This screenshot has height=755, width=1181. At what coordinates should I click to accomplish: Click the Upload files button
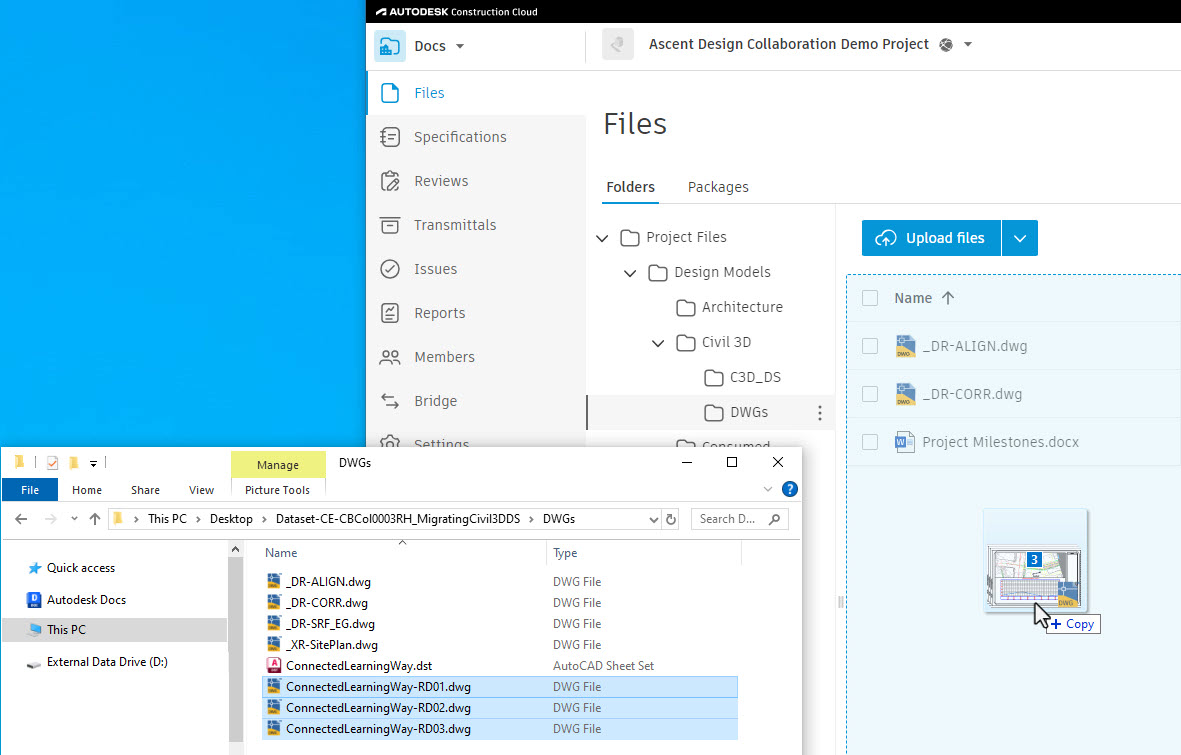point(931,238)
